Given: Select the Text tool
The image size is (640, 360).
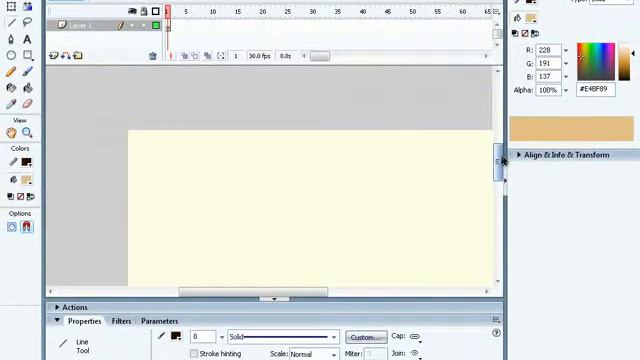Looking at the screenshot, I should click(27, 39).
